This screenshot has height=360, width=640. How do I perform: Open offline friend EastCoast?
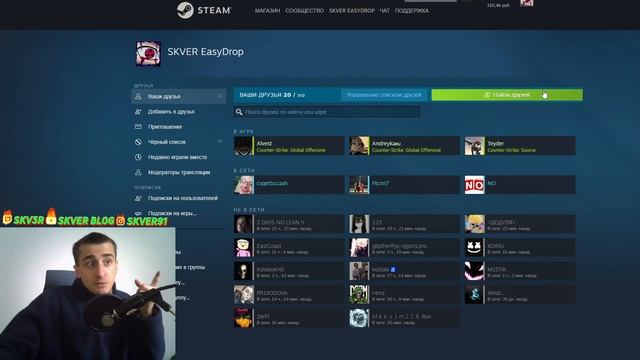pyautogui.click(x=289, y=248)
